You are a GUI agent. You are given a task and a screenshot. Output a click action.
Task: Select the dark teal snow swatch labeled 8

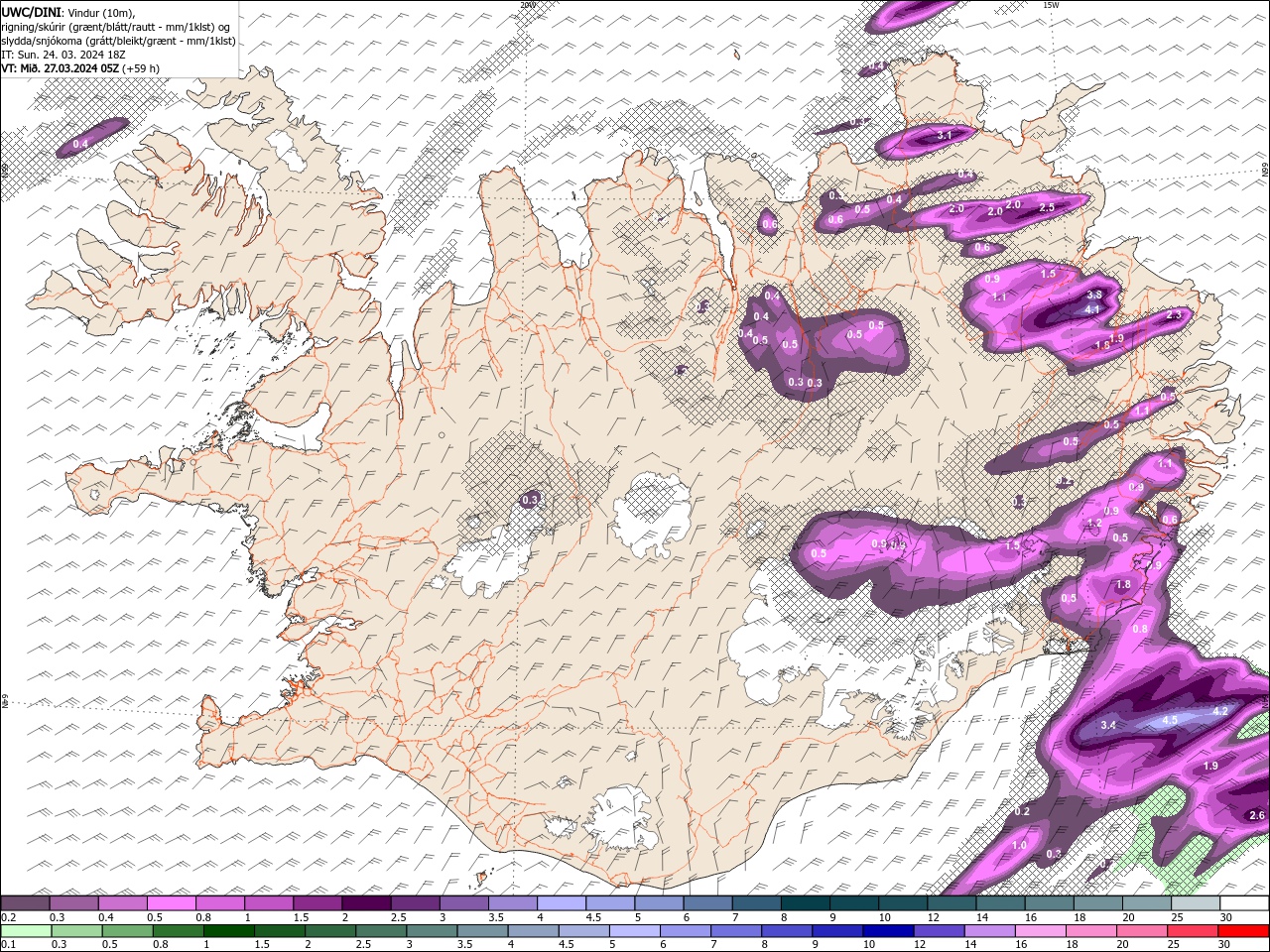click(805, 903)
